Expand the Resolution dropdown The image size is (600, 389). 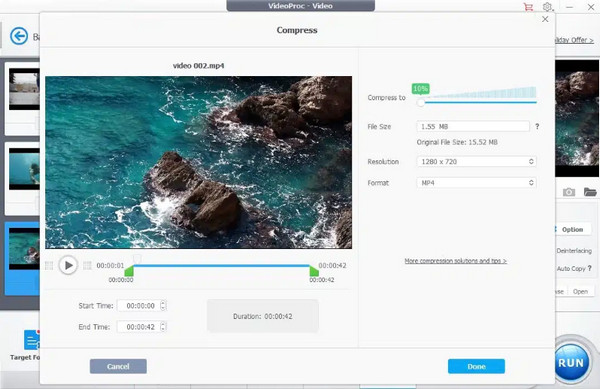coord(476,161)
